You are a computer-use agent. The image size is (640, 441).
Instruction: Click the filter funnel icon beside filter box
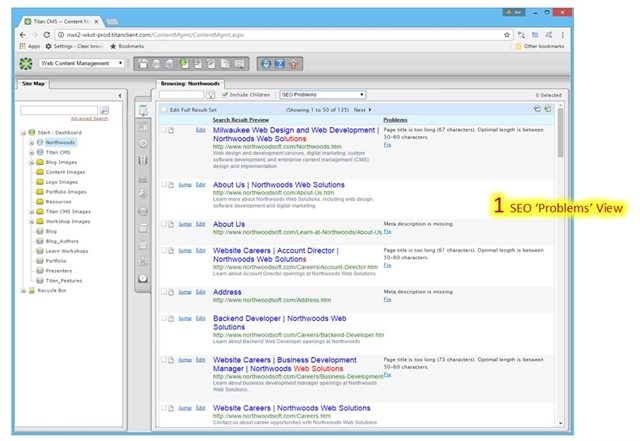point(211,95)
